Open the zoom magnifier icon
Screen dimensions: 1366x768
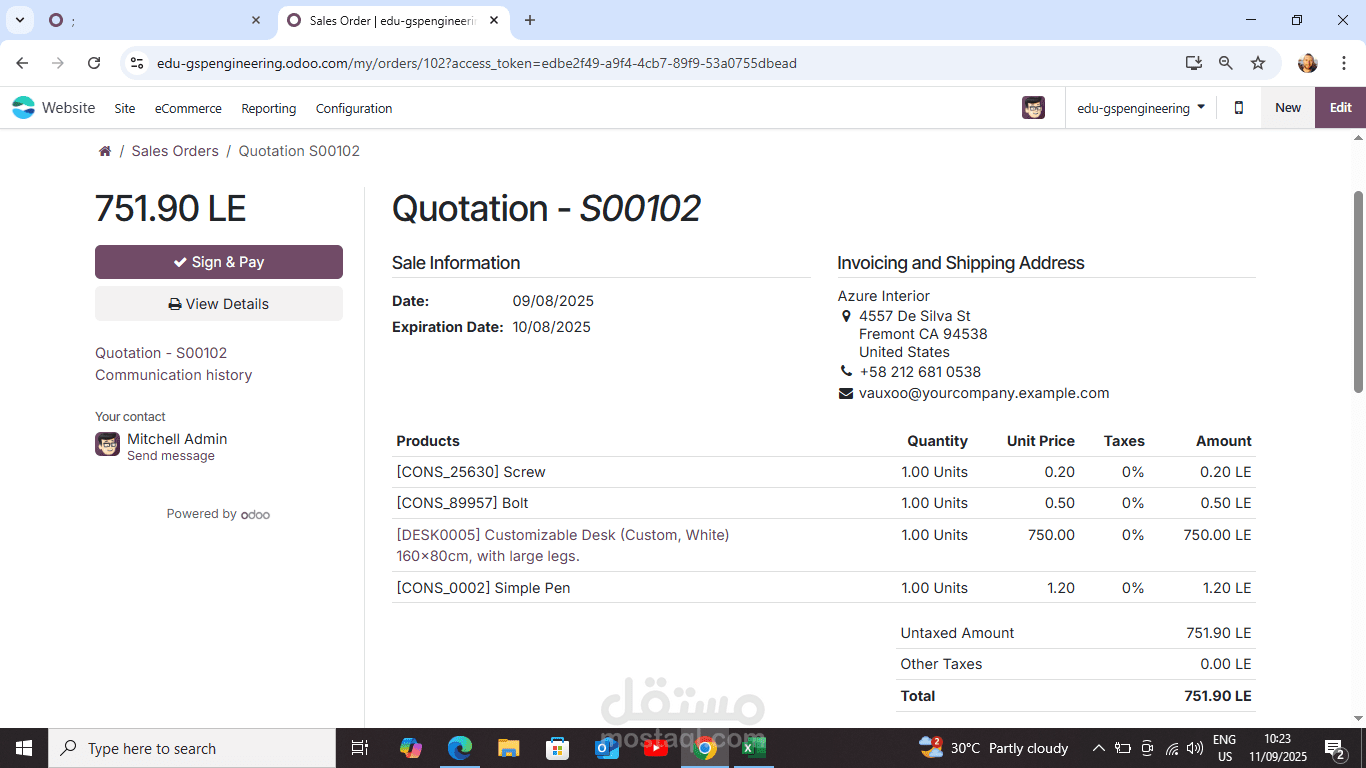coord(1225,63)
